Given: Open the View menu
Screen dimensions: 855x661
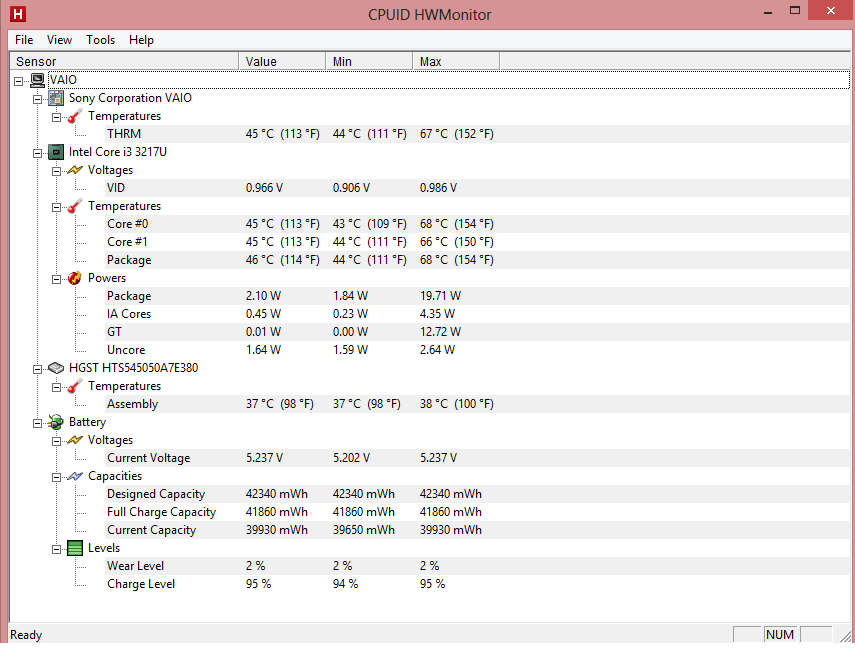Looking at the screenshot, I should pyautogui.click(x=59, y=40).
